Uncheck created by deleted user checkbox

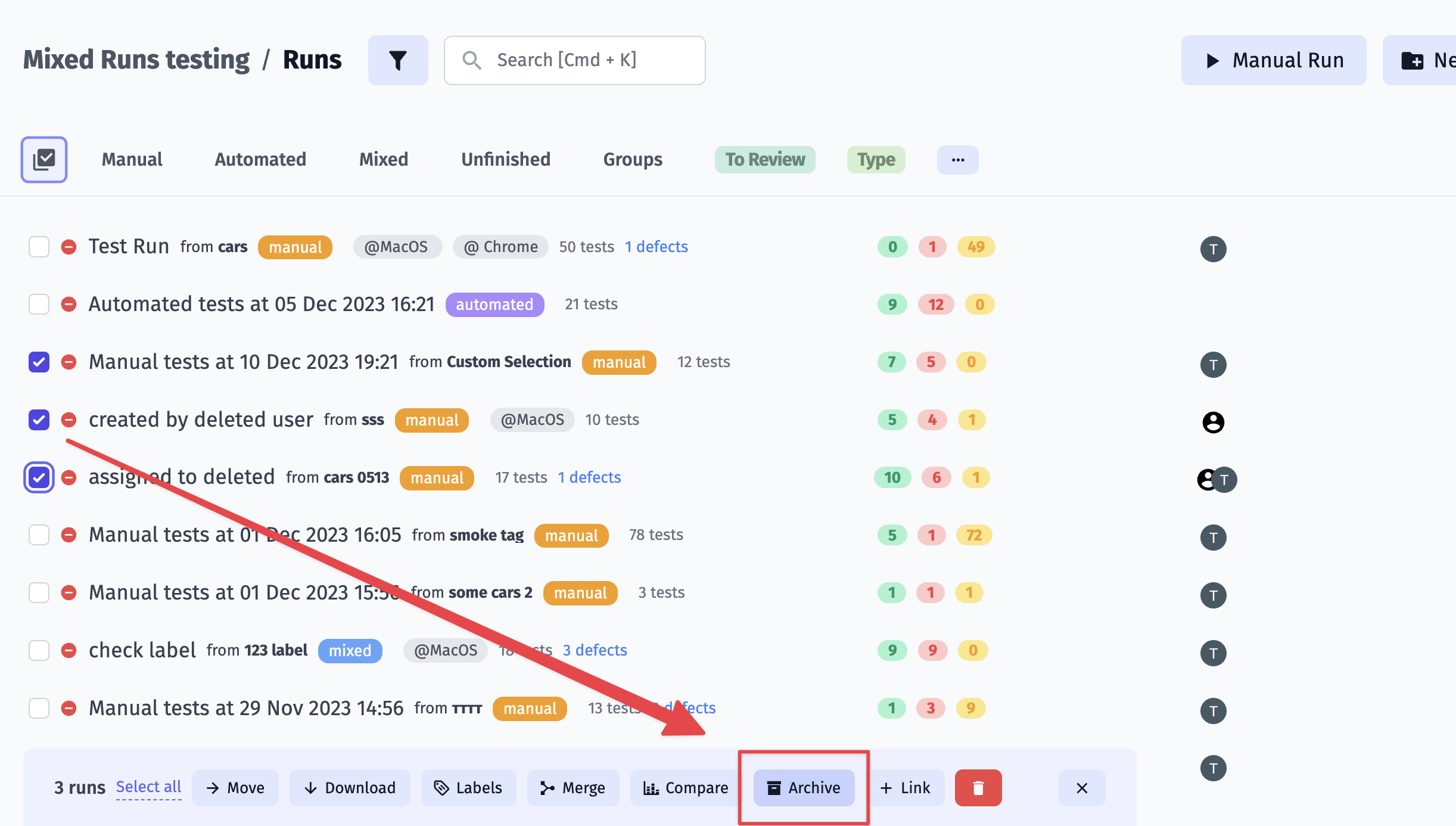[x=39, y=420]
